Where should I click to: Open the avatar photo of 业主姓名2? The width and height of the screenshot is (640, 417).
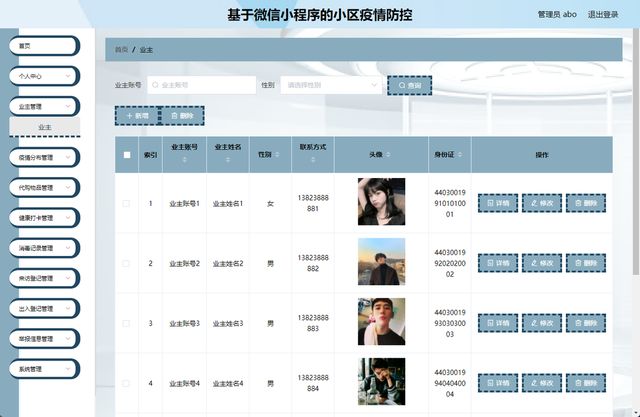(382, 262)
